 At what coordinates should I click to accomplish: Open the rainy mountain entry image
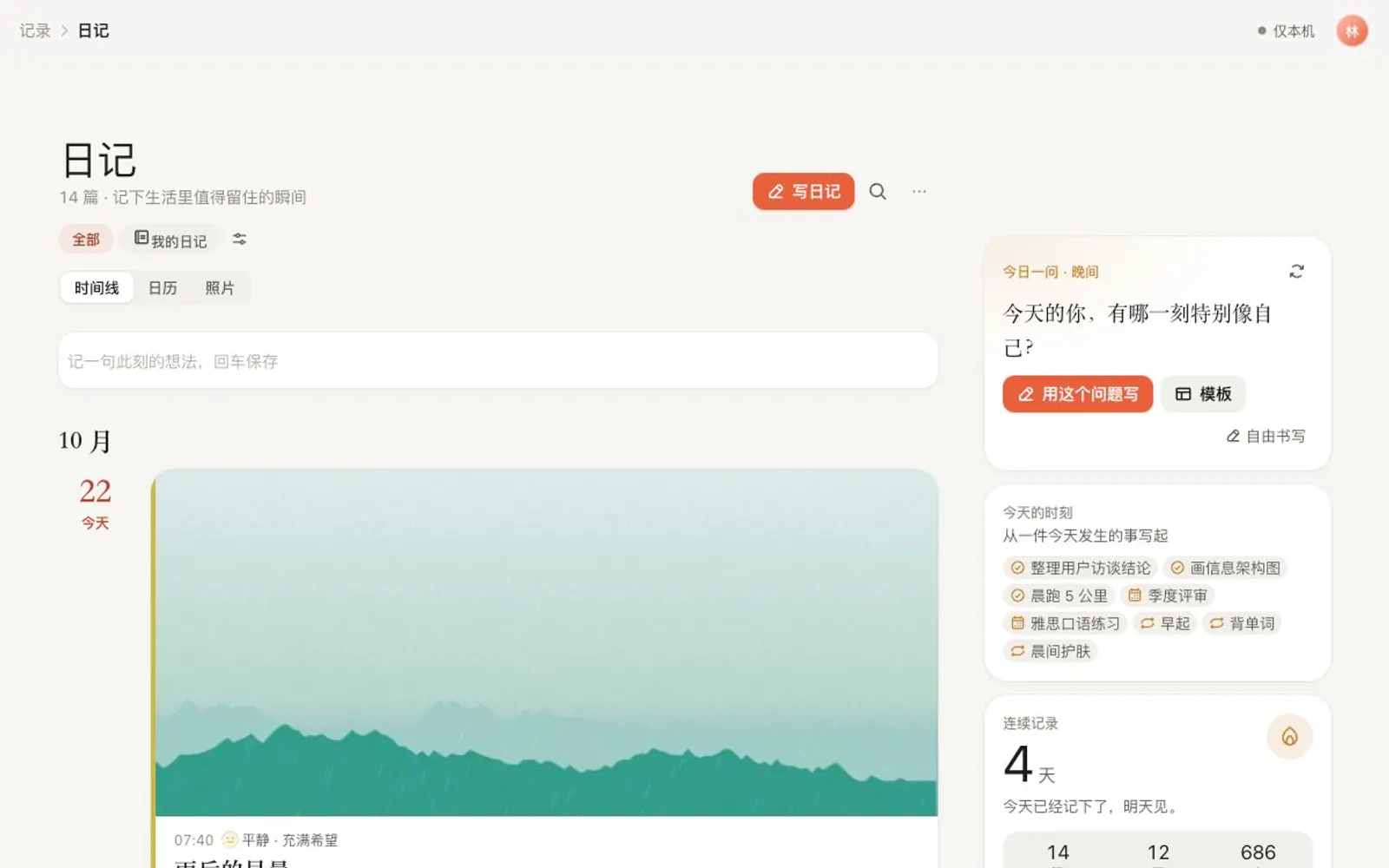pyautogui.click(x=546, y=643)
